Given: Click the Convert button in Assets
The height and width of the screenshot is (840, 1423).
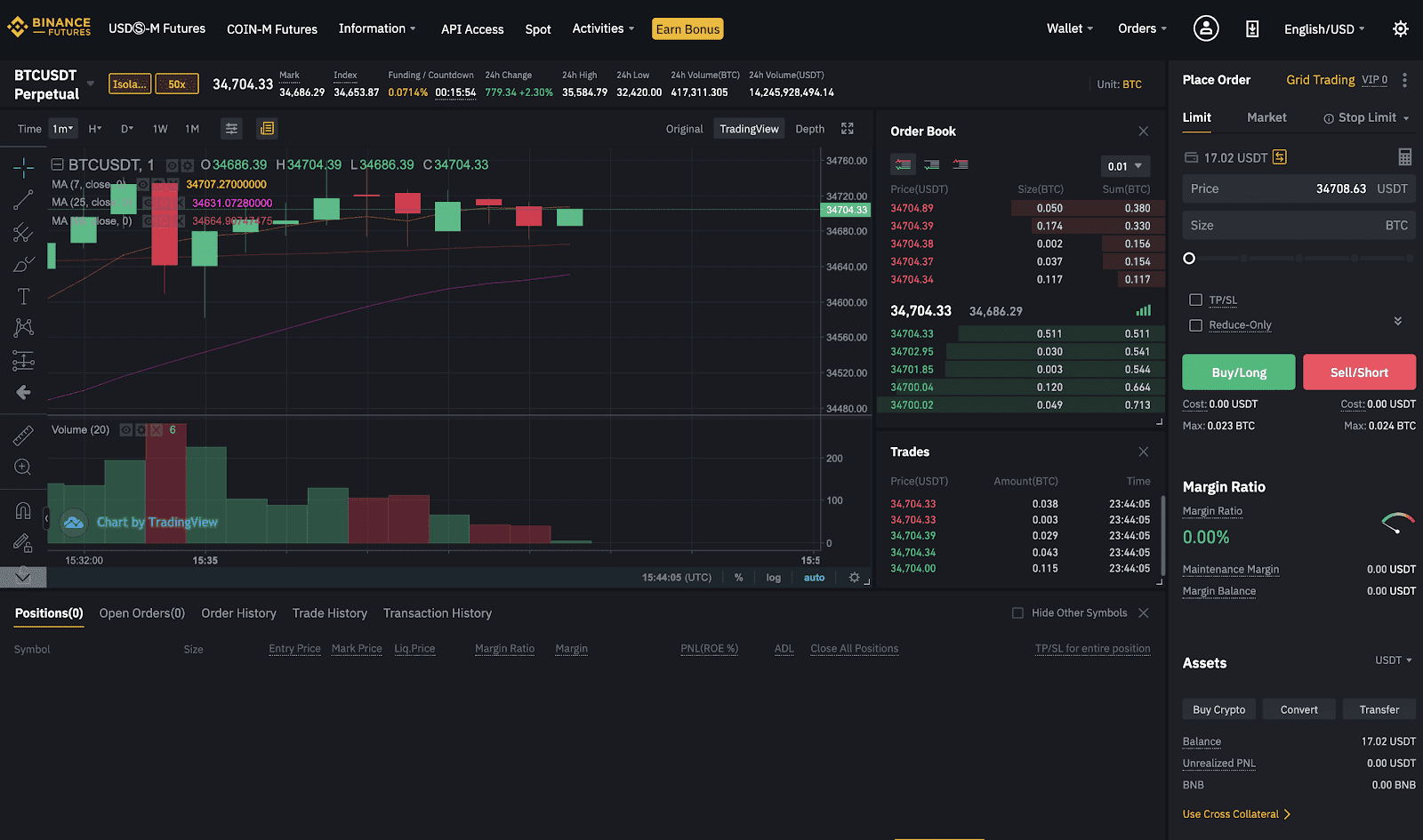Looking at the screenshot, I should [1299, 709].
